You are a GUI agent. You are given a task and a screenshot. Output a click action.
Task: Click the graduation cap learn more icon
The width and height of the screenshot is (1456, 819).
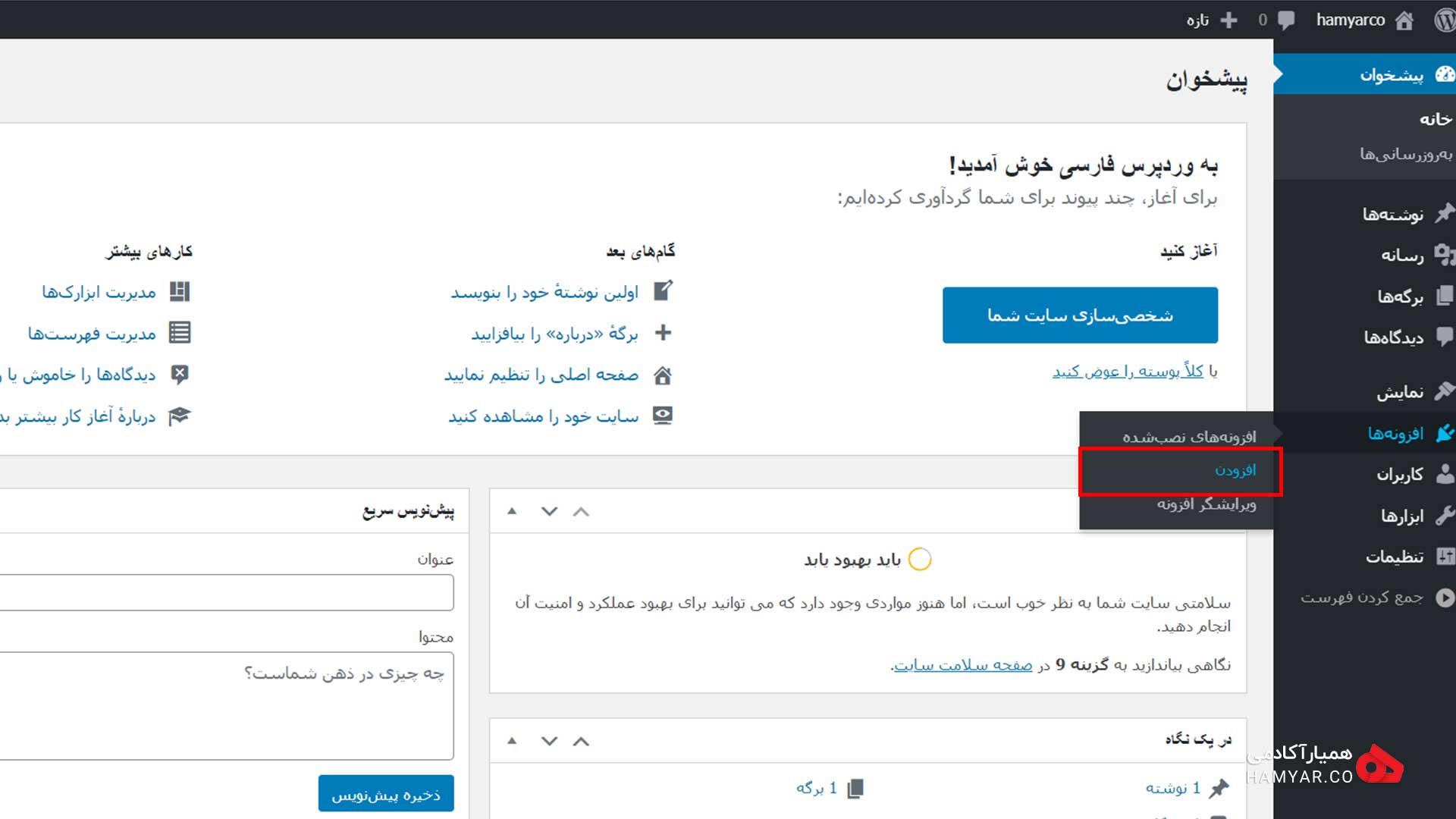[x=180, y=416]
